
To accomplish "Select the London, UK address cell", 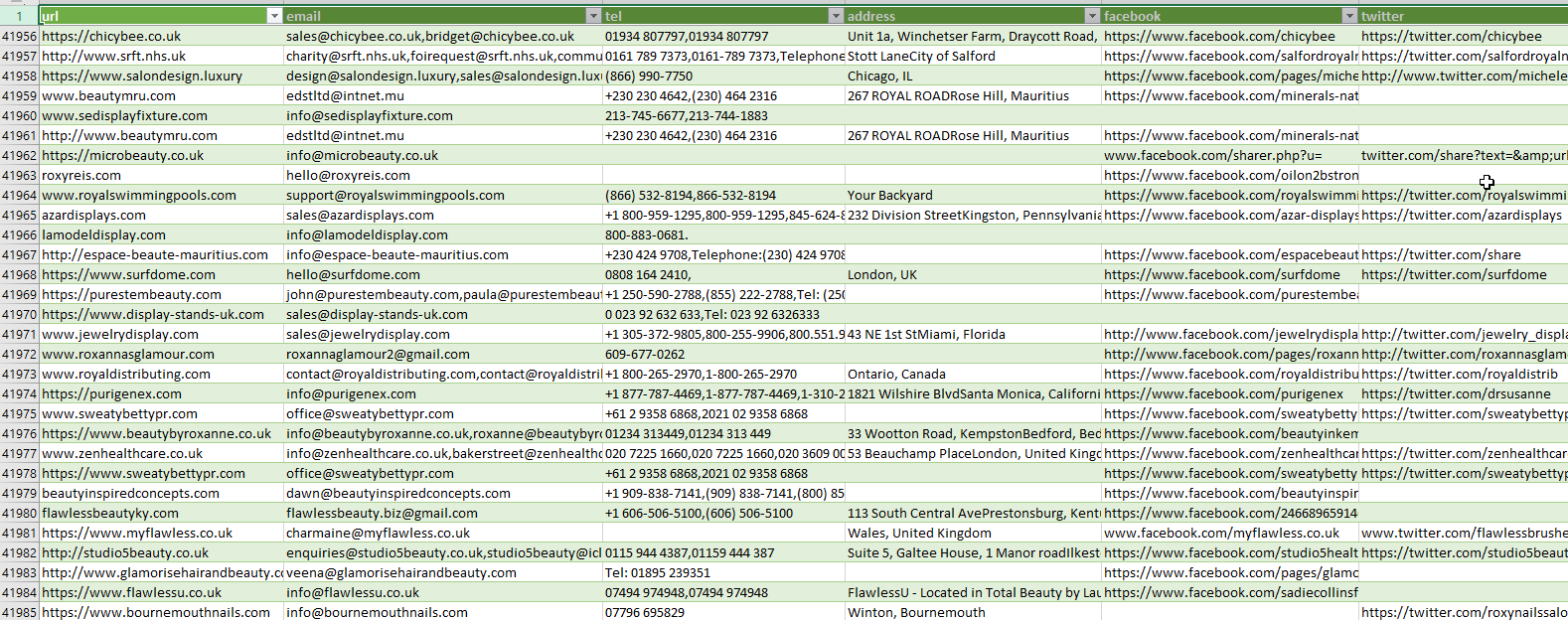I will coord(973,274).
